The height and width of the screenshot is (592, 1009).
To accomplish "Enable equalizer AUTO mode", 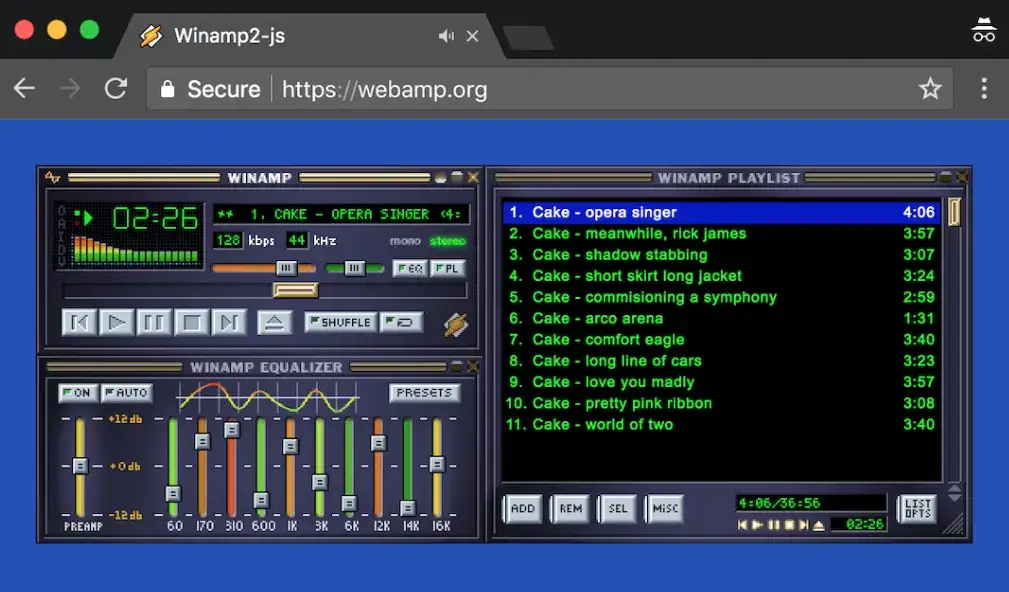I will (x=126, y=393).
